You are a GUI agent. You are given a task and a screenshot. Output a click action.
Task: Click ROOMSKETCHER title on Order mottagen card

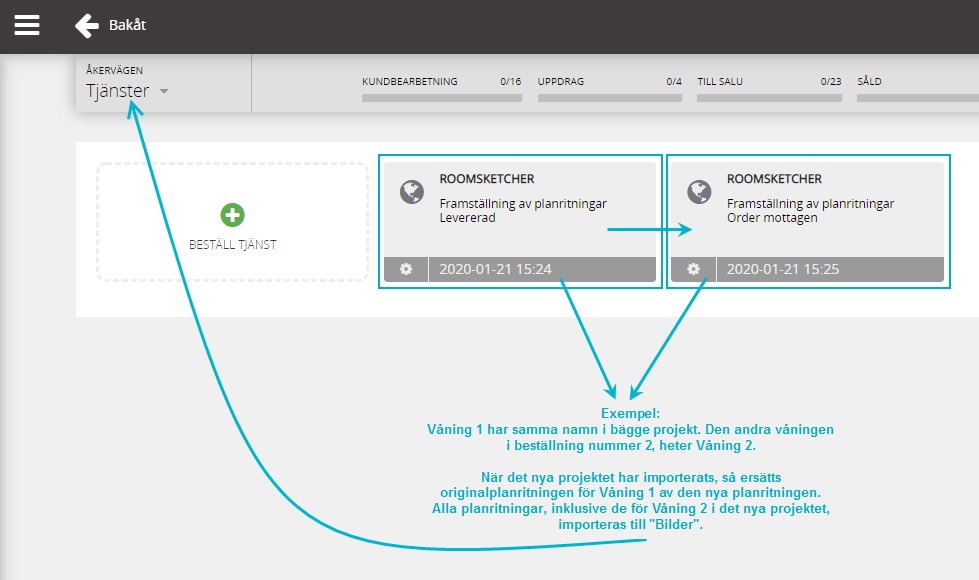click(x=774, y=179)
